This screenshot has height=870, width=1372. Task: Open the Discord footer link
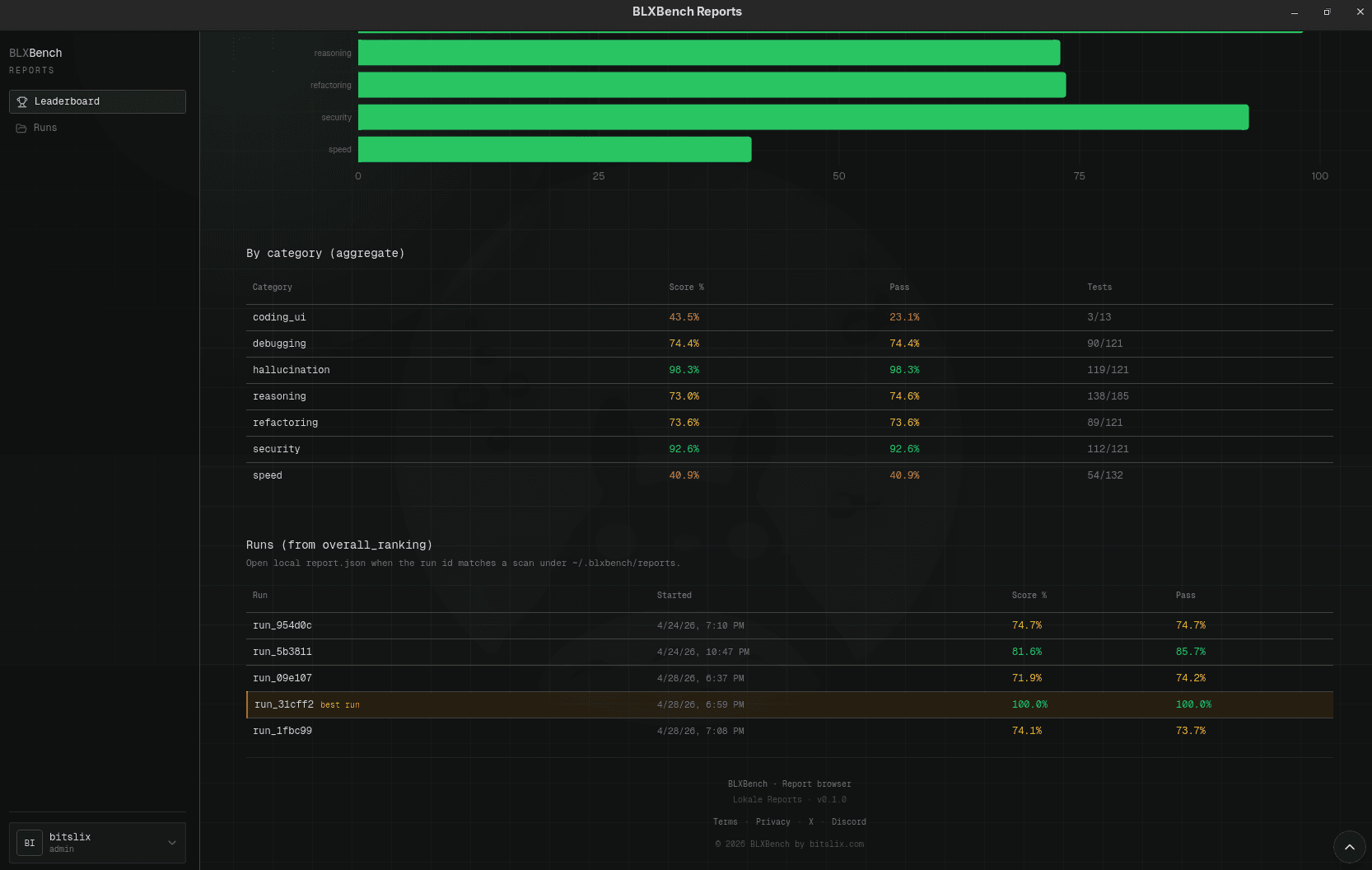tap(848, 821)
